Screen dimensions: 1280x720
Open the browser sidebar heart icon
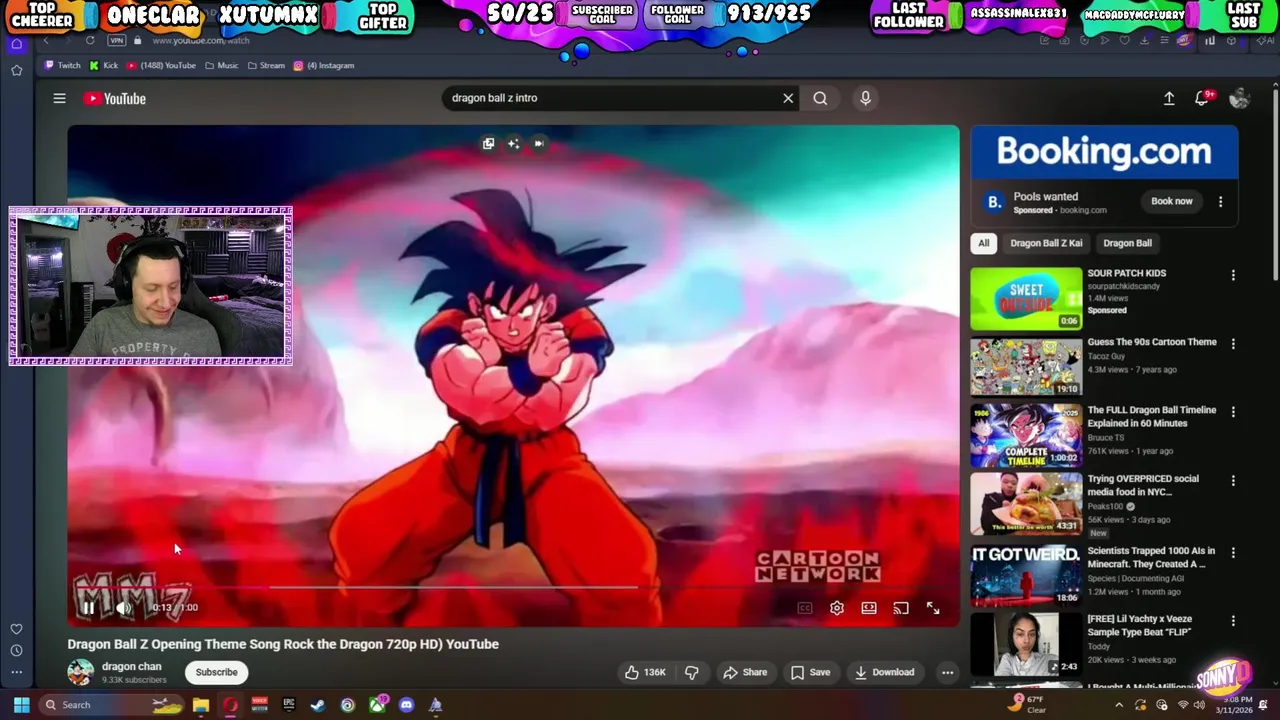point(16,629)
